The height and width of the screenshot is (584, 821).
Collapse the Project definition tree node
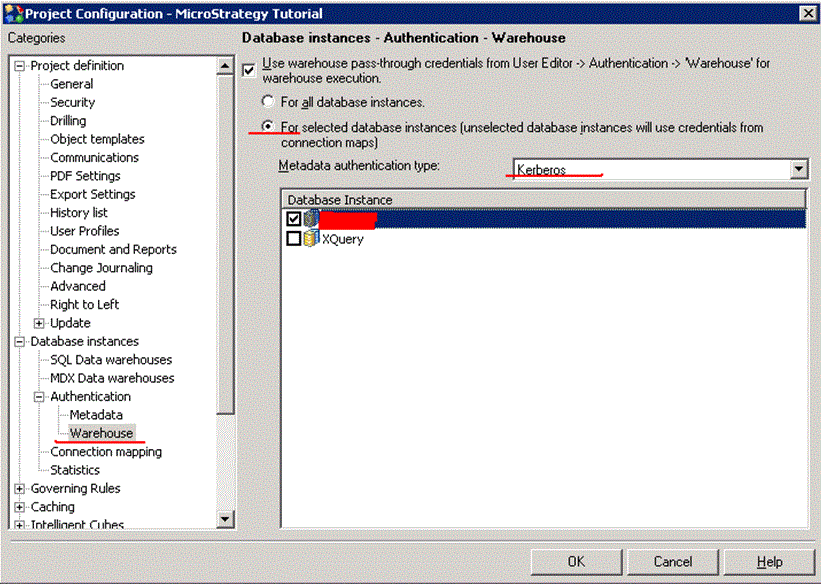tap(19, 66)
